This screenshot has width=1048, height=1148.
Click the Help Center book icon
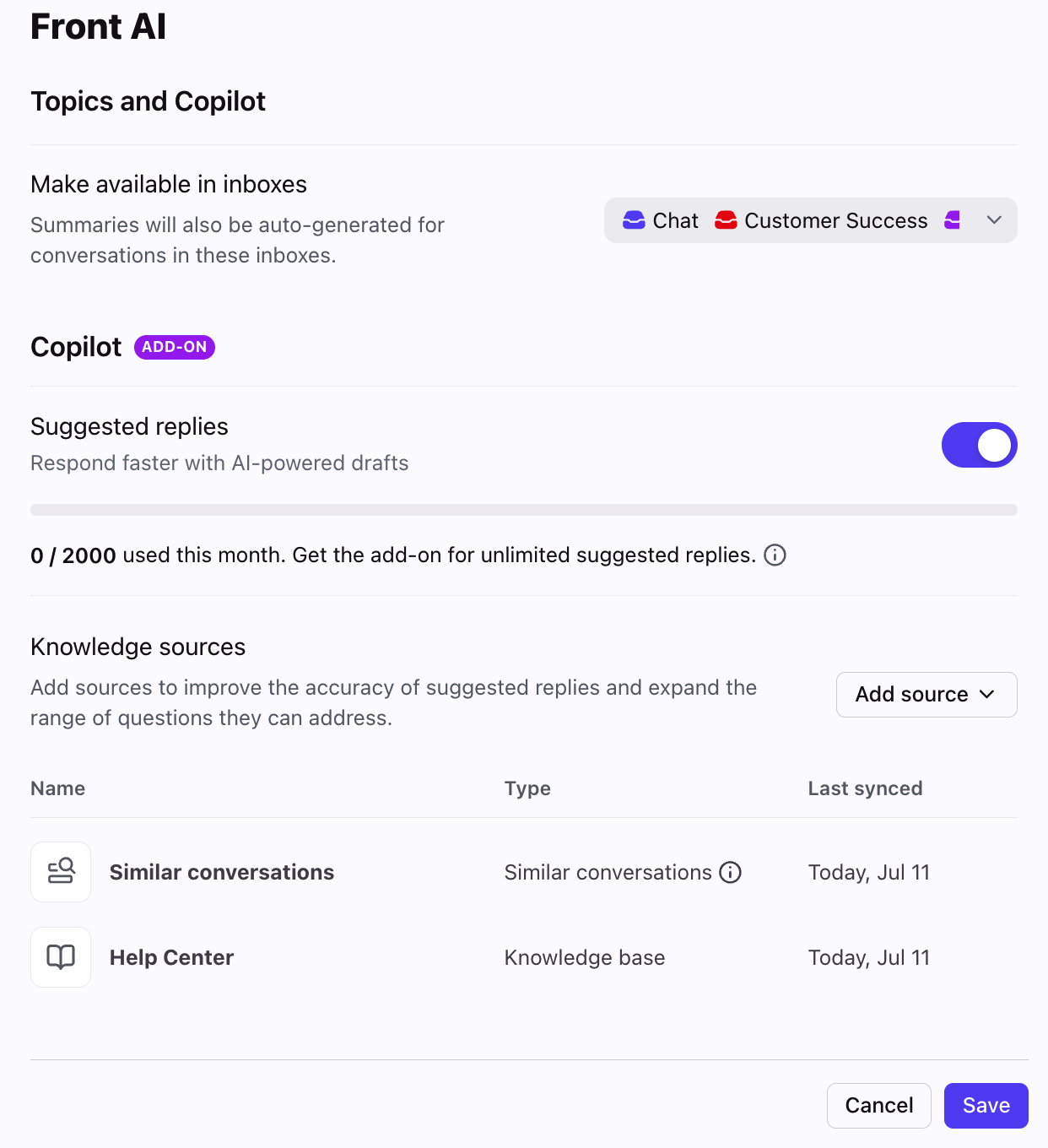[x=61, y=957]
